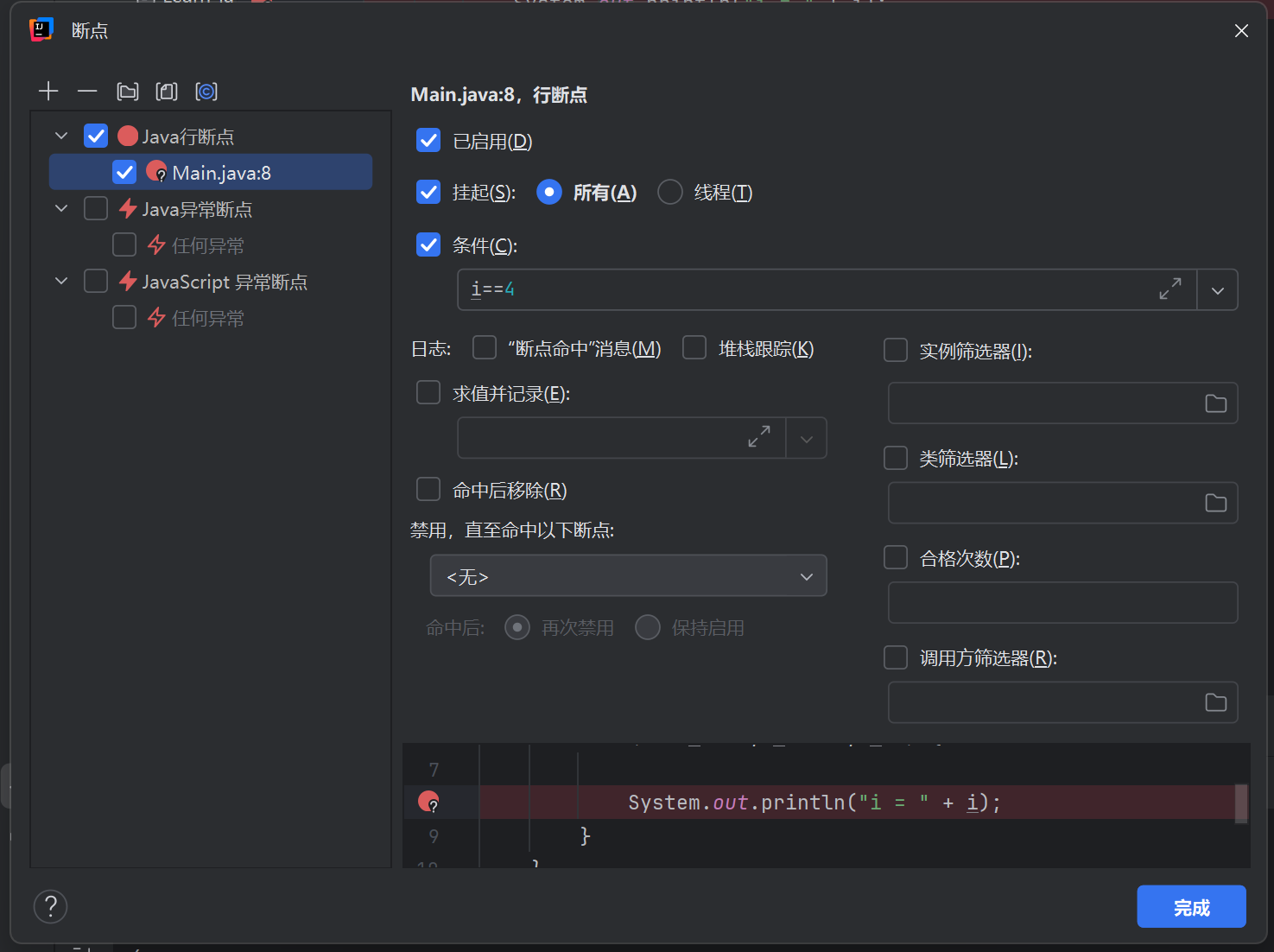Expand the condition editor with the diagonal-arrows icon
Viewport: 1274px width, 952px height.
coord(1170,289)
